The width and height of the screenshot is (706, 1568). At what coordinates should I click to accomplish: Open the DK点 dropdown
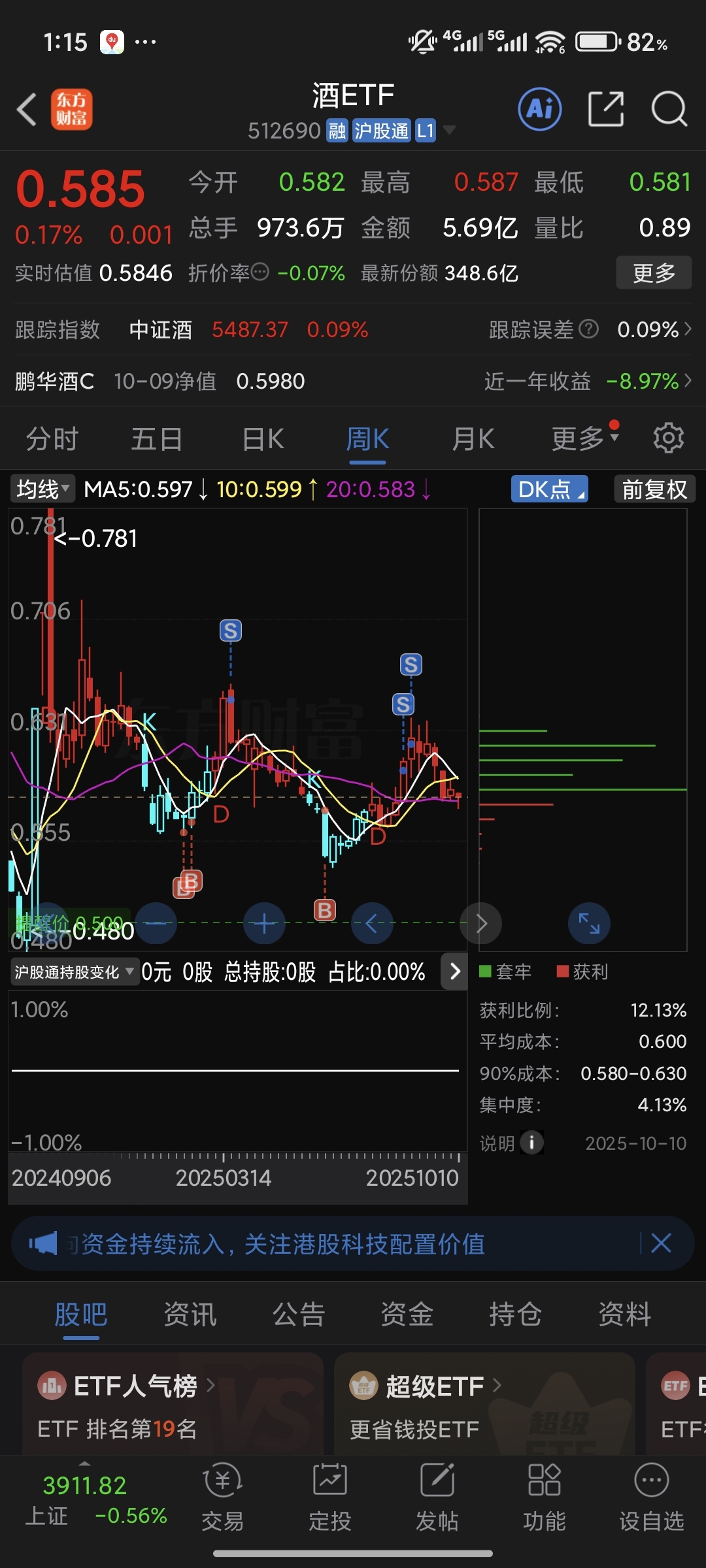pos(550,489)
